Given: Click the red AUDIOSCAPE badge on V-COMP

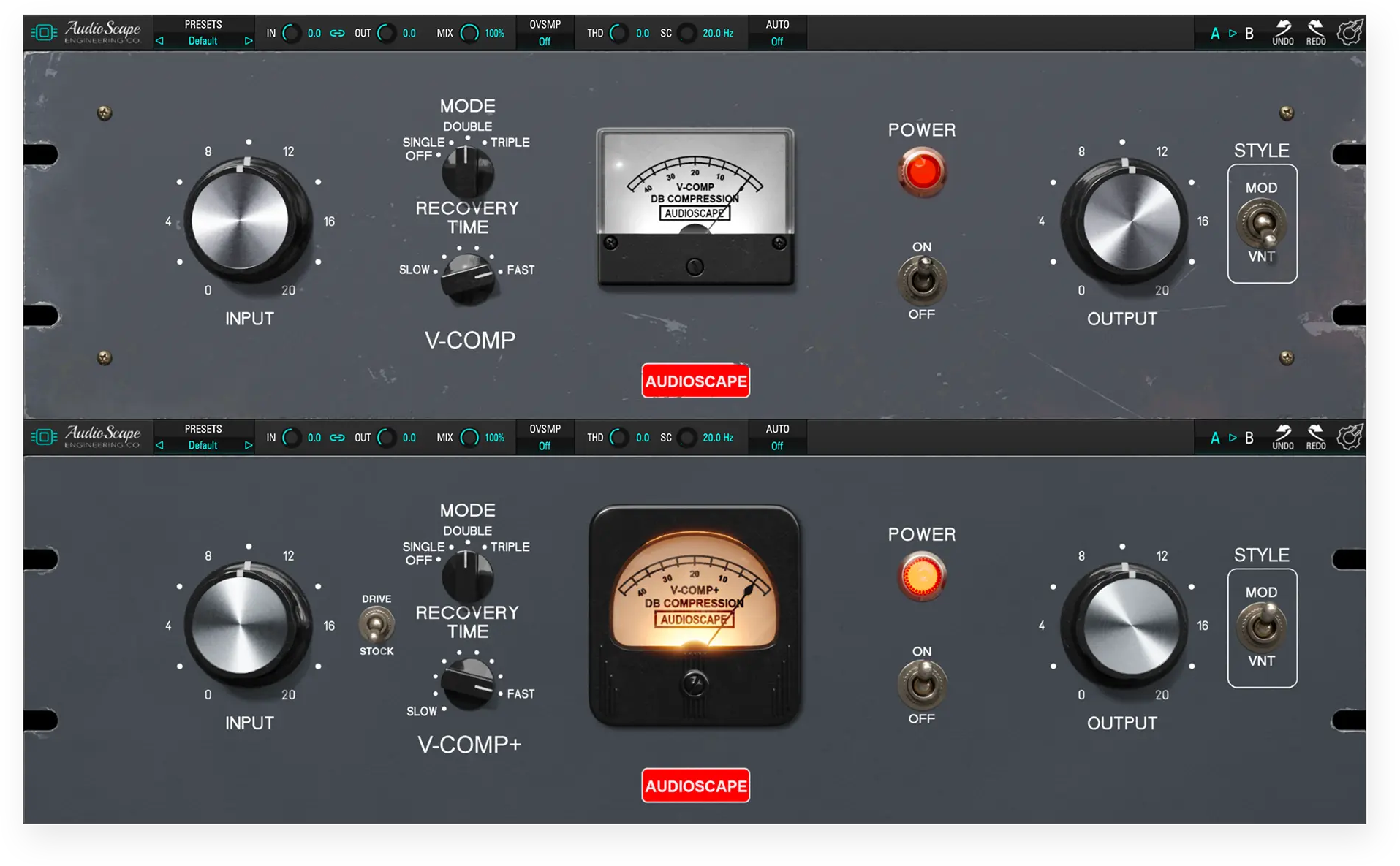Looking at the screenshot, I should 695,381.
